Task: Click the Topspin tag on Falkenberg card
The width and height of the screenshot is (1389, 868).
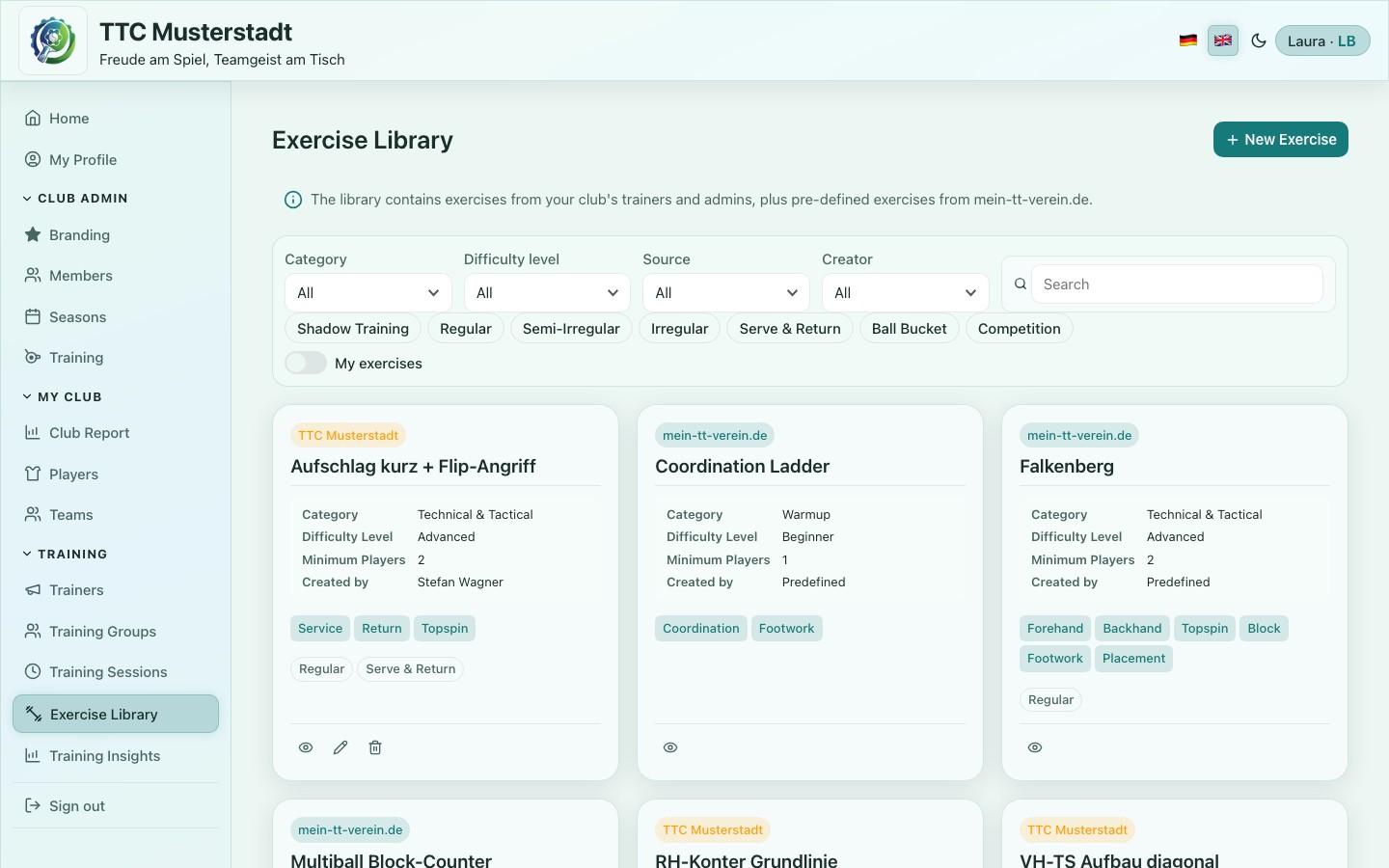Action: pyautogui.click(x=1205, y=628)
